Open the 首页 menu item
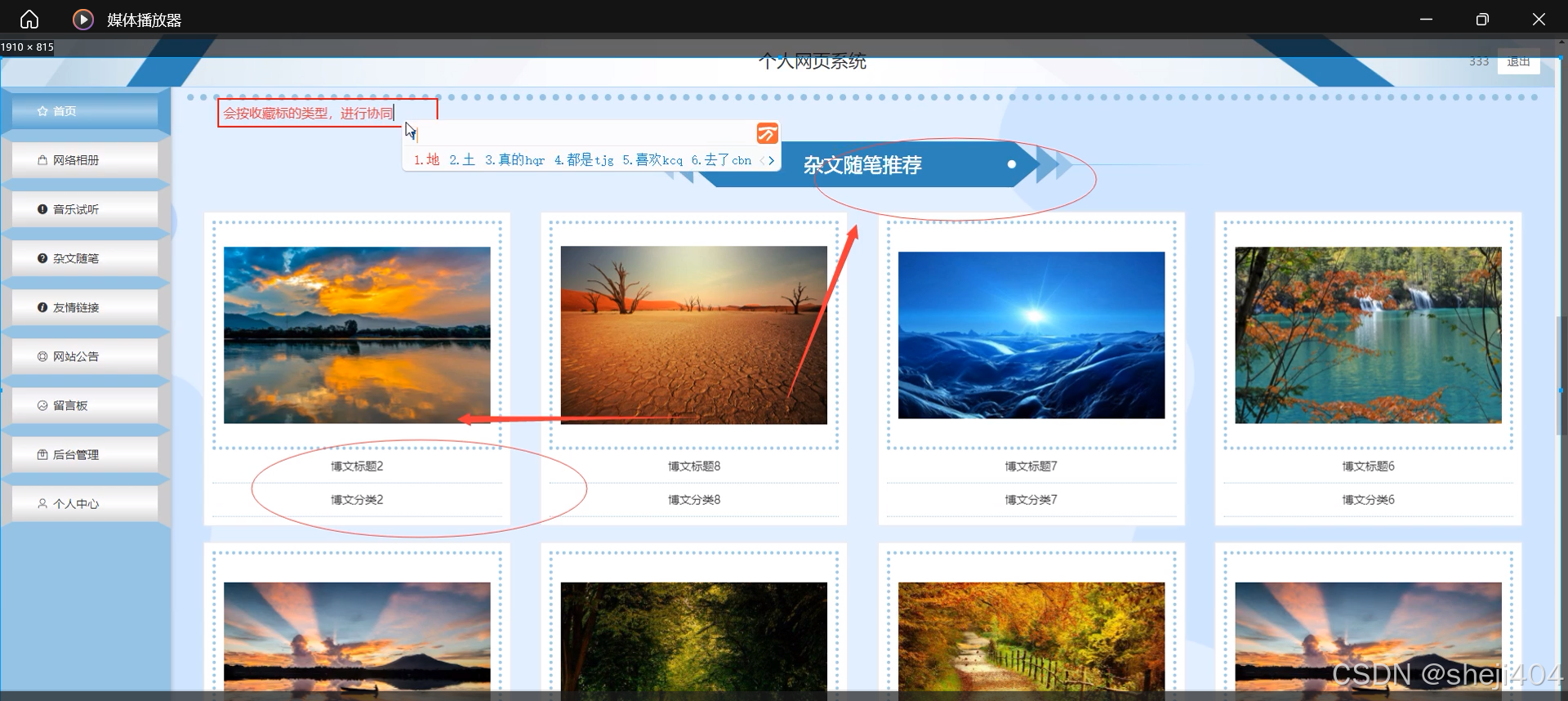Screen dimensions: 1568x701 [85, 111]
